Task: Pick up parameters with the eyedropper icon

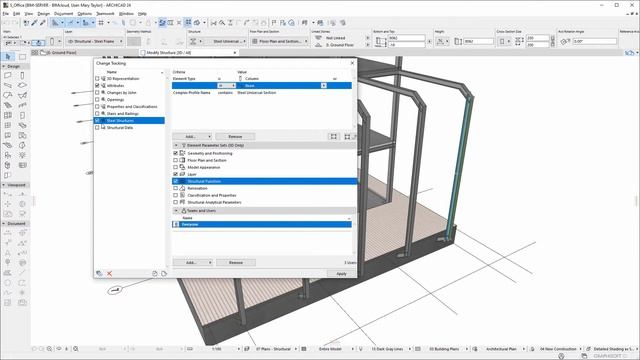Action: point(34,23)
